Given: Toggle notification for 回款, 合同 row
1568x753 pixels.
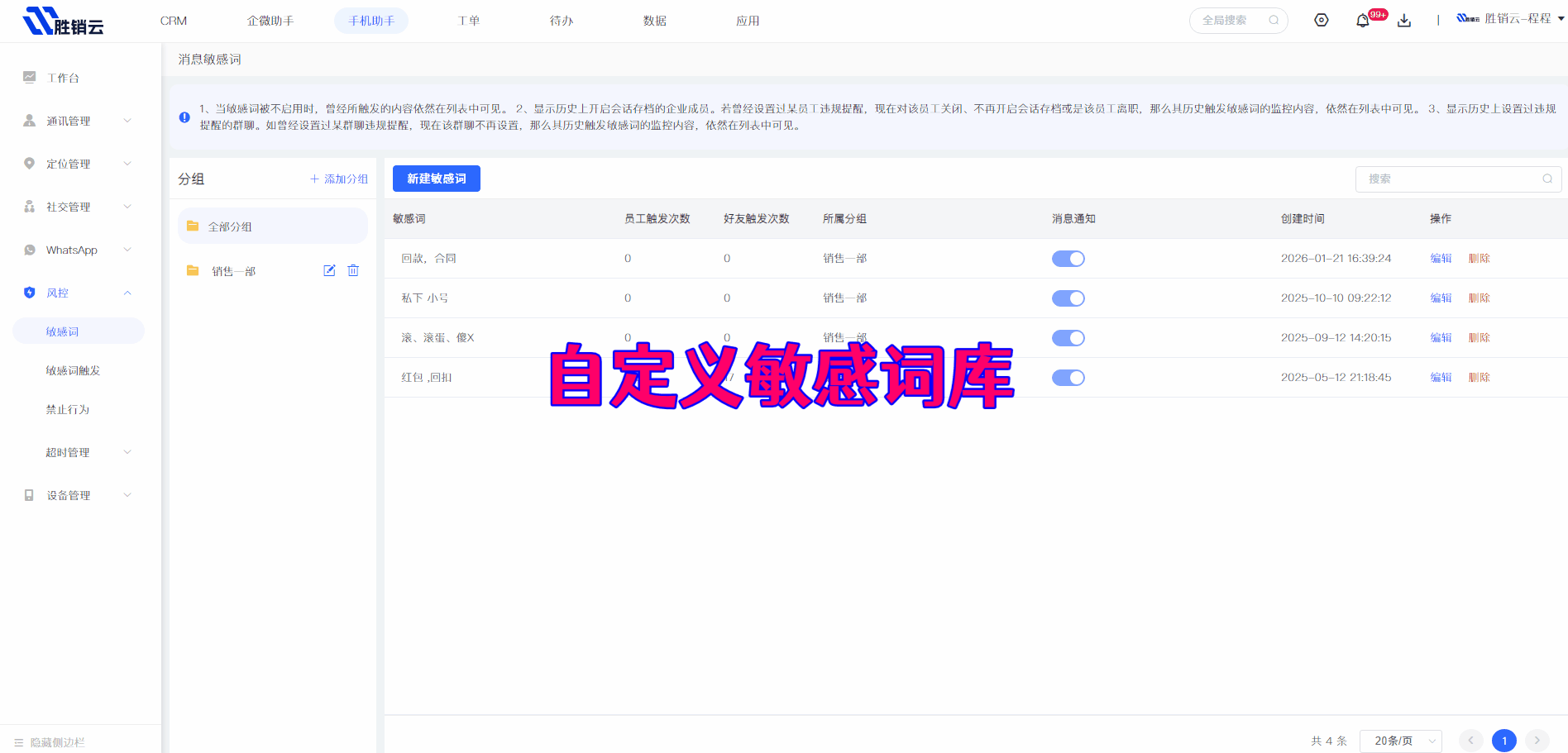Looking at the screenshot, I should pyautogui.click(x=1068, y=259).
